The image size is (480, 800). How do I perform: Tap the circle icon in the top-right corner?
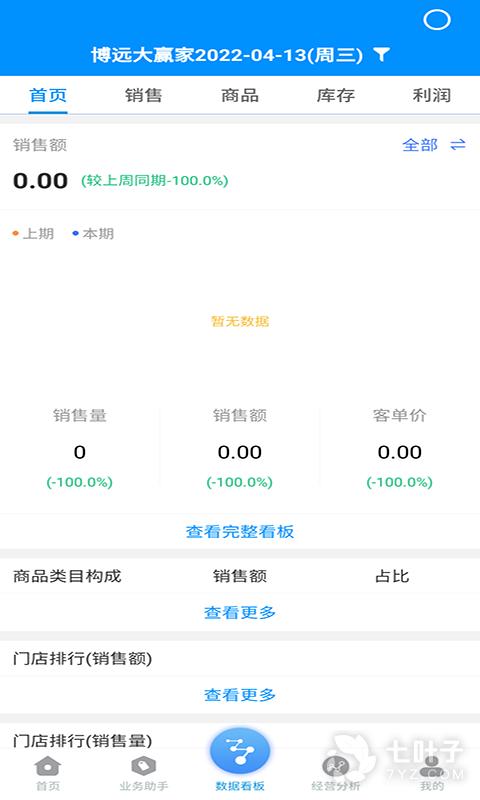point(437,20)
